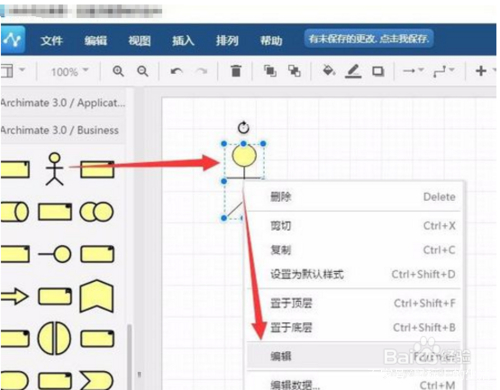This screenshot has height=390, width=500.
Task: Toggle the shadow icon
Action: pos(378,71)
